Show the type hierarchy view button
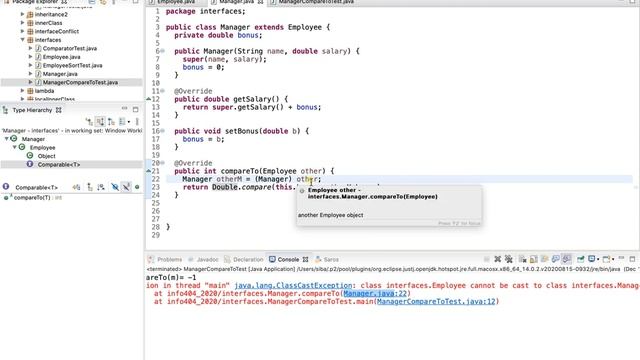Image resolution: width=640 pixels, height=360 pixels. tap(89, 122)
